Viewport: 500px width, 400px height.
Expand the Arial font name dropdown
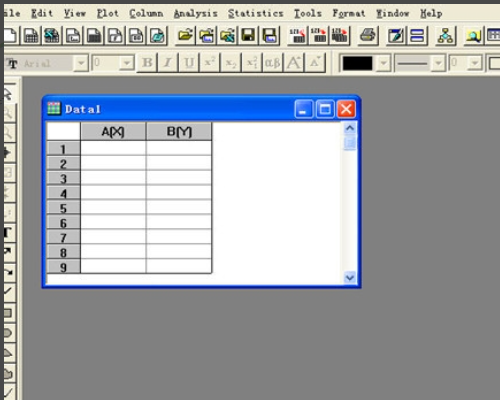(81, 63)
